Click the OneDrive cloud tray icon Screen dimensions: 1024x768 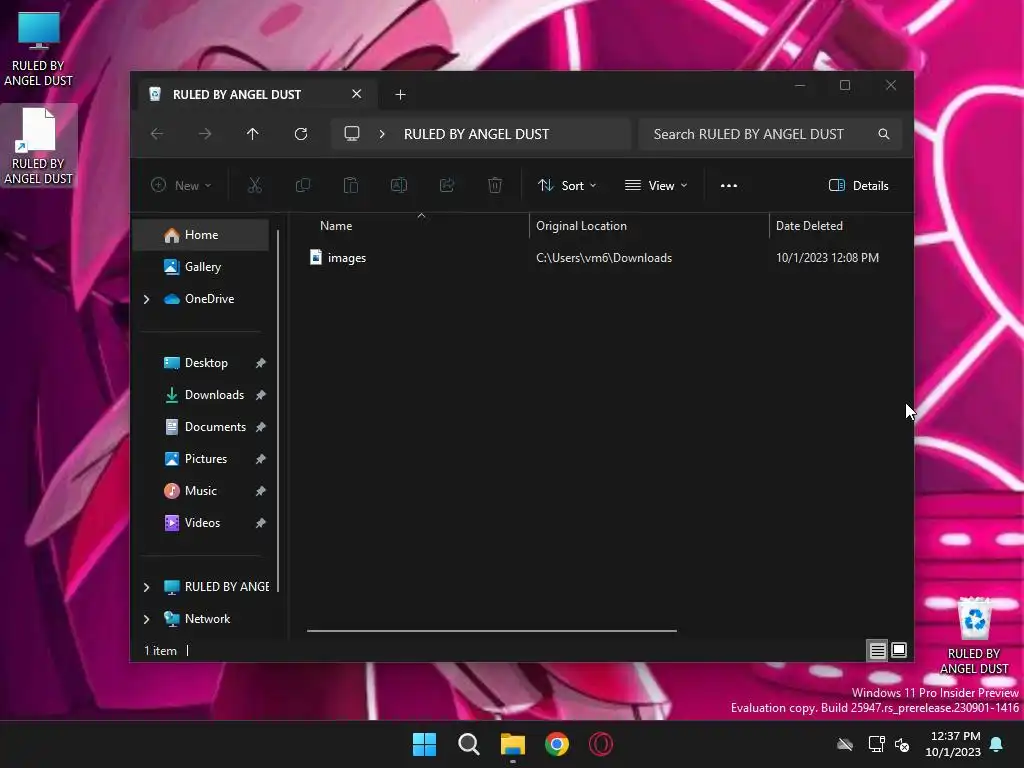(x=845, y=744)
